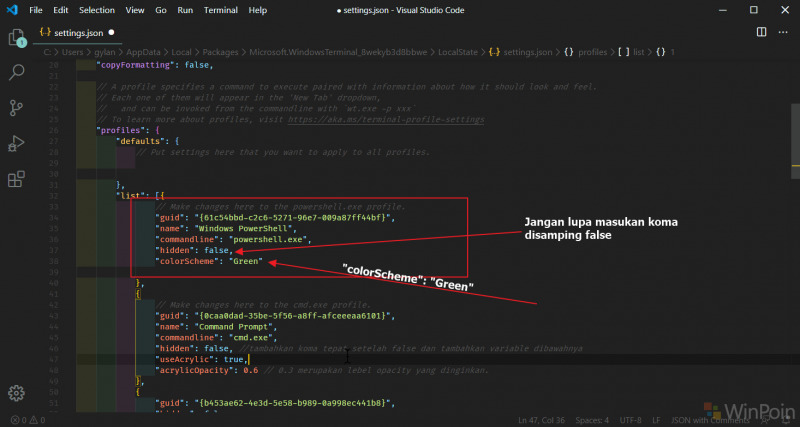Click the "cmd.exe" commandline value
This screenshot has height=427, width=800.
[x=252, y=338]
